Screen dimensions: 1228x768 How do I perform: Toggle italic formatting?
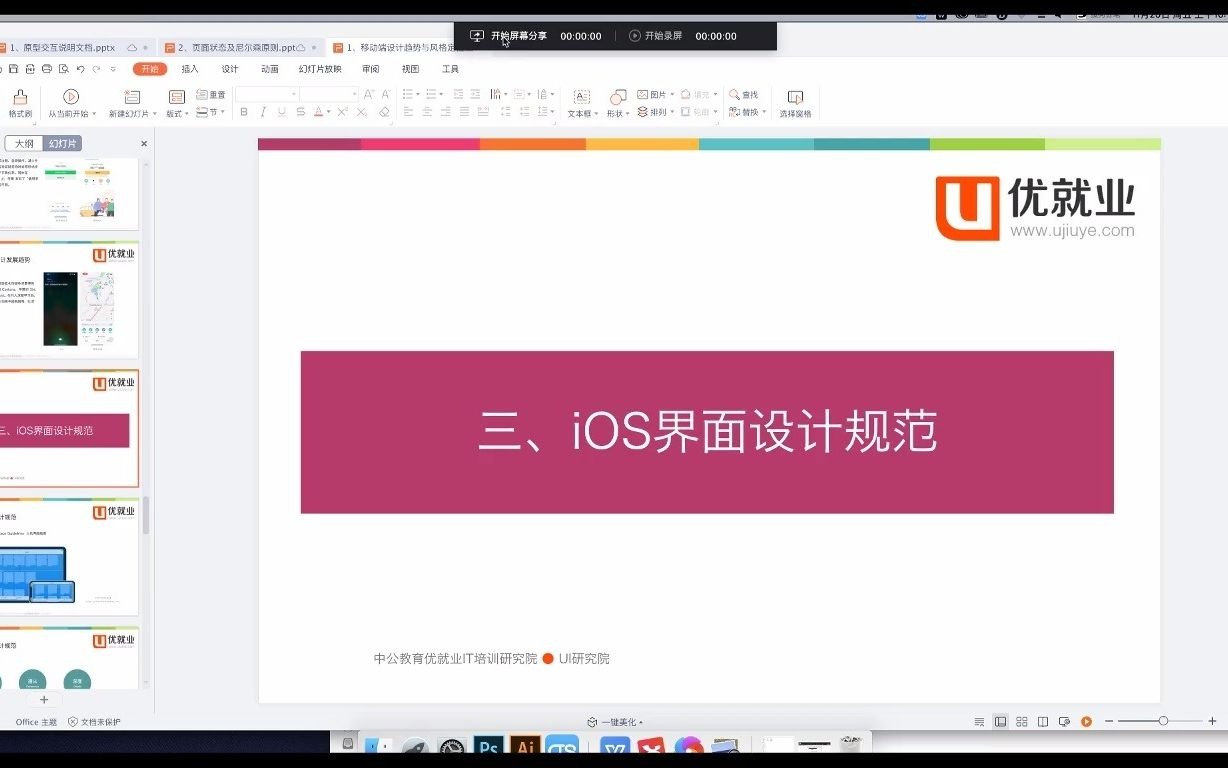point(262,111)
